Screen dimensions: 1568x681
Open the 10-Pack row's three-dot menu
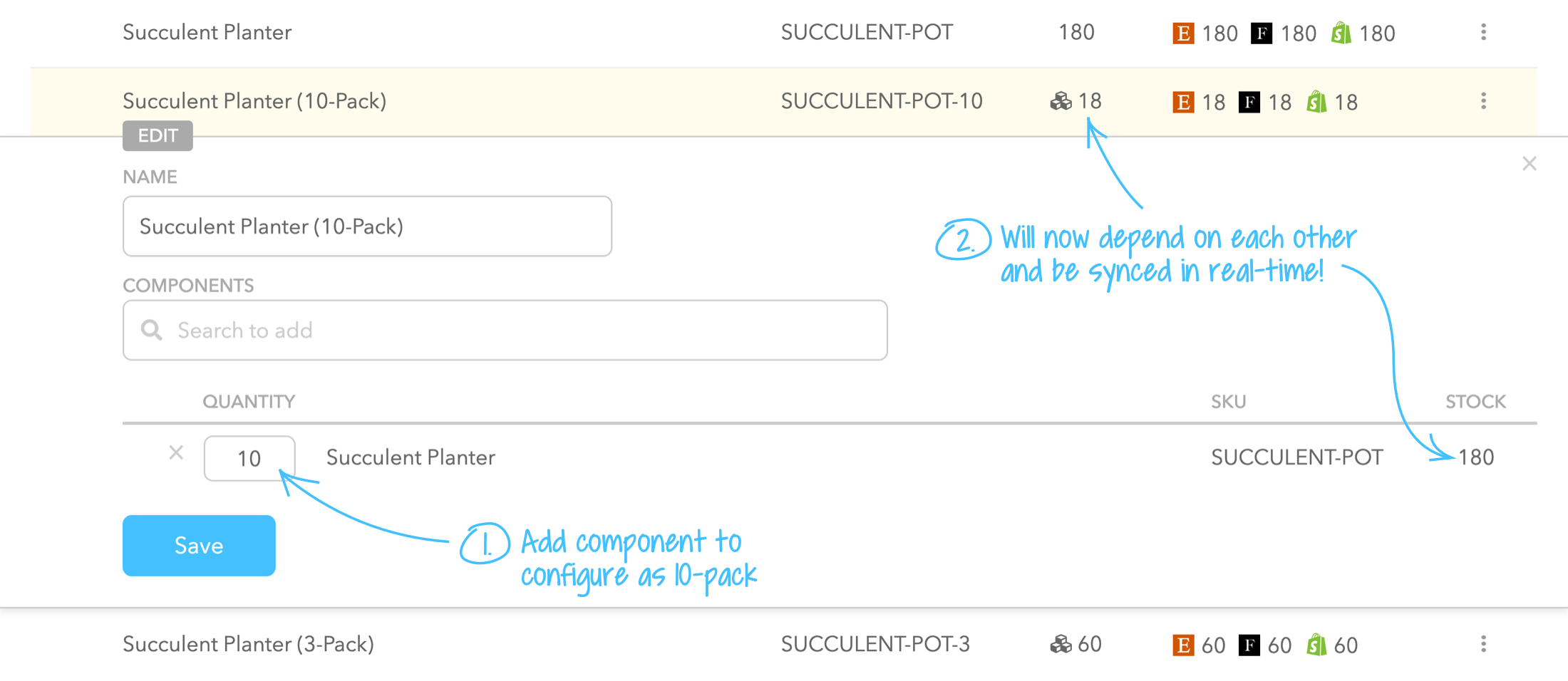[1483, 101]
